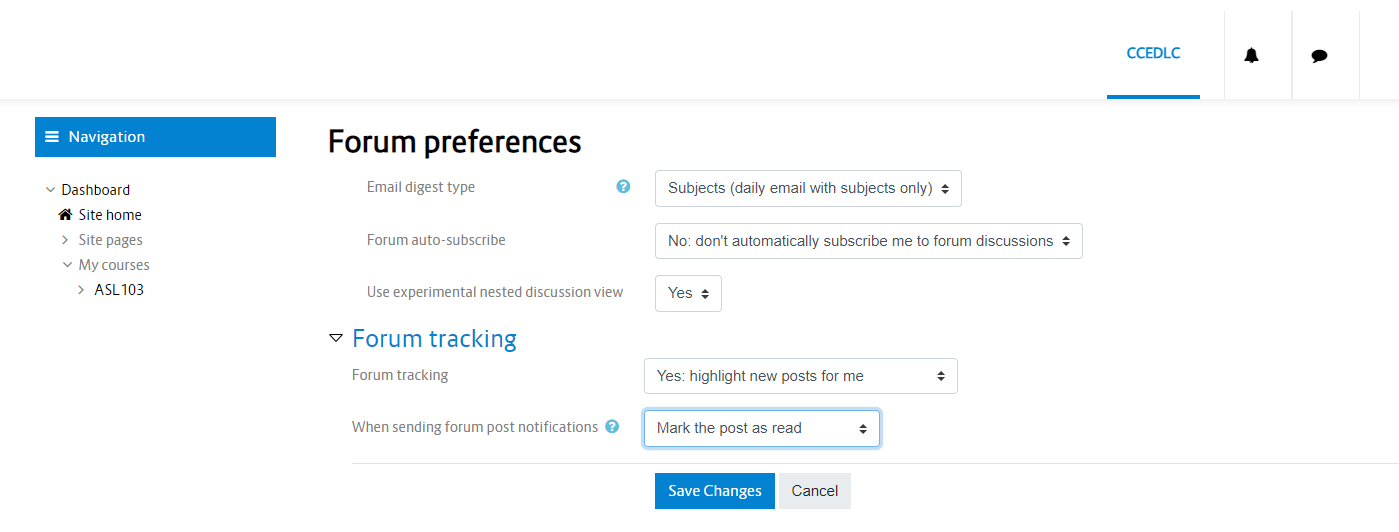The image size is (1399, 532).
Task: Expand the ASL103 course chevron
Action: 81,290
